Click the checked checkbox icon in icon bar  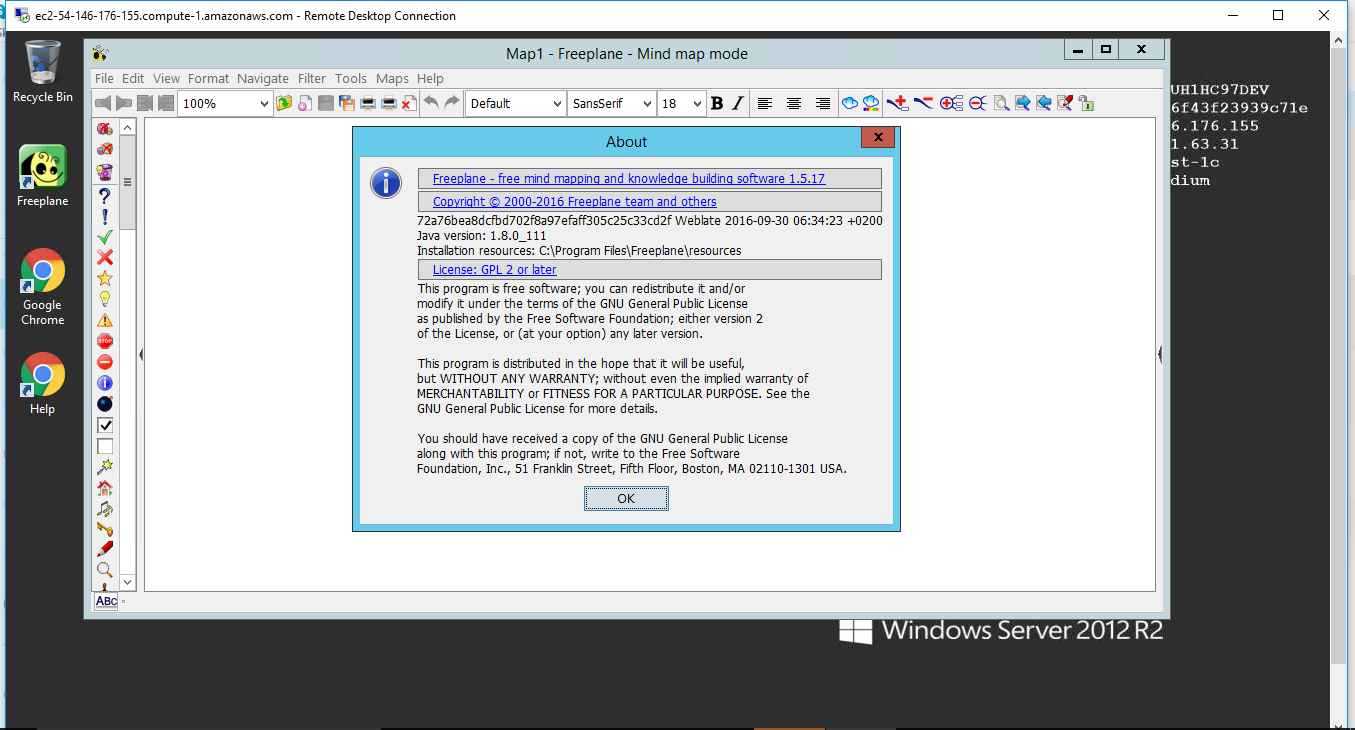104,425
